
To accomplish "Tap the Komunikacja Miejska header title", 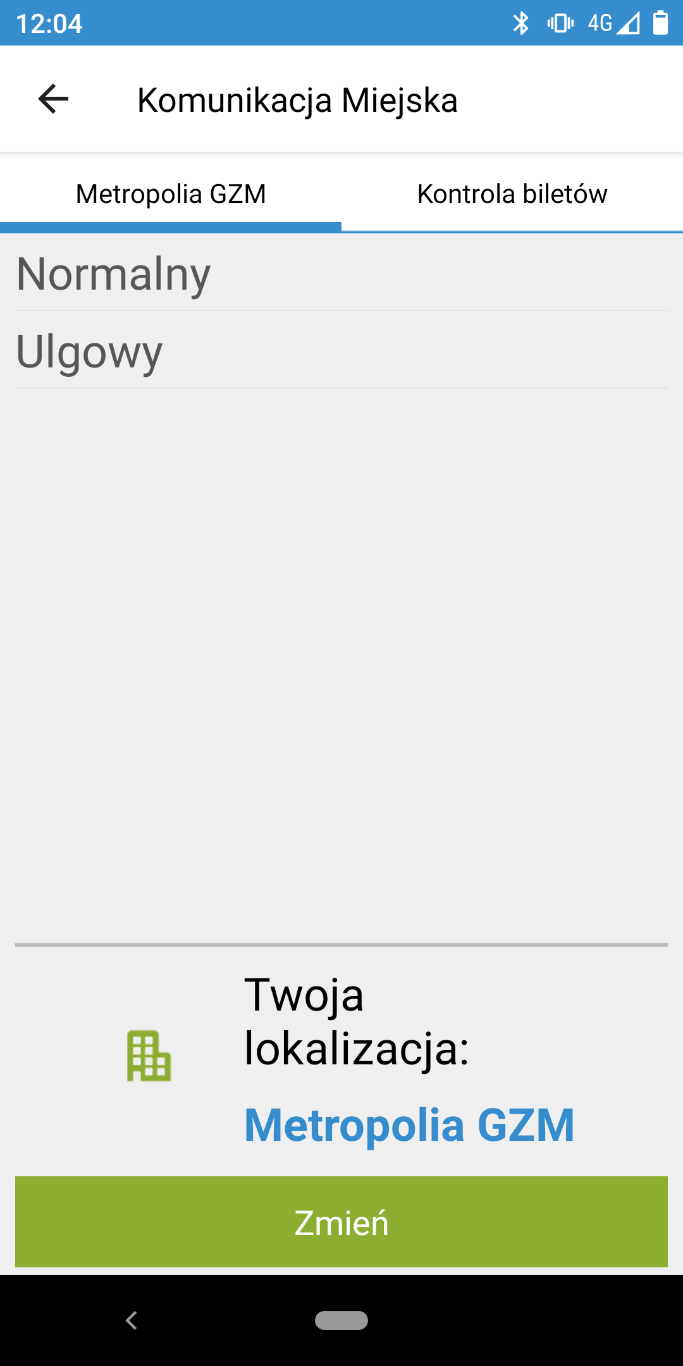I will pos(297,100).
